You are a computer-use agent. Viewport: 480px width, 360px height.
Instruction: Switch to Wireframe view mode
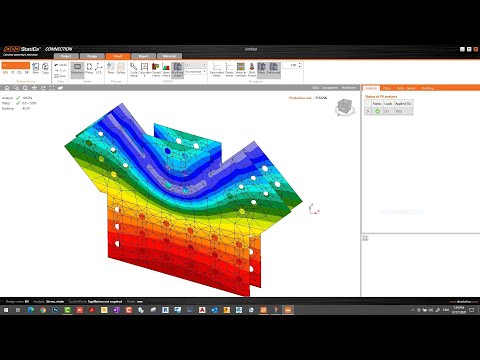coord(349,88)
